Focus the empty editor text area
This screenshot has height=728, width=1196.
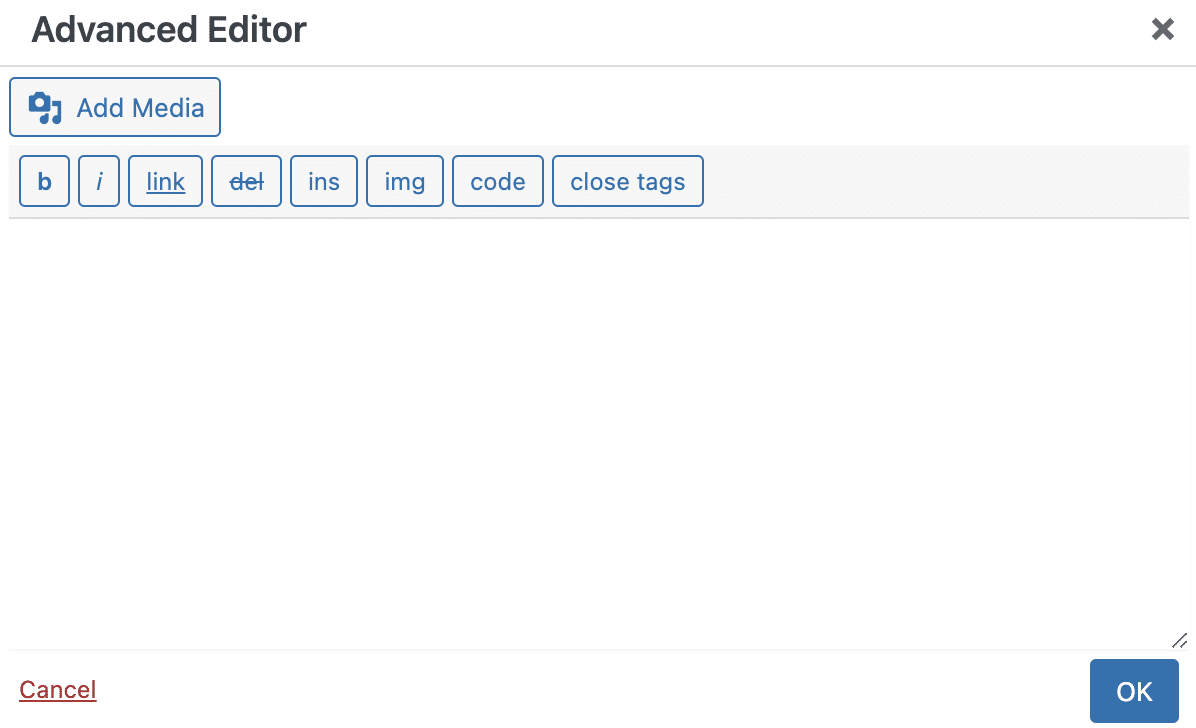pos(599,433)
